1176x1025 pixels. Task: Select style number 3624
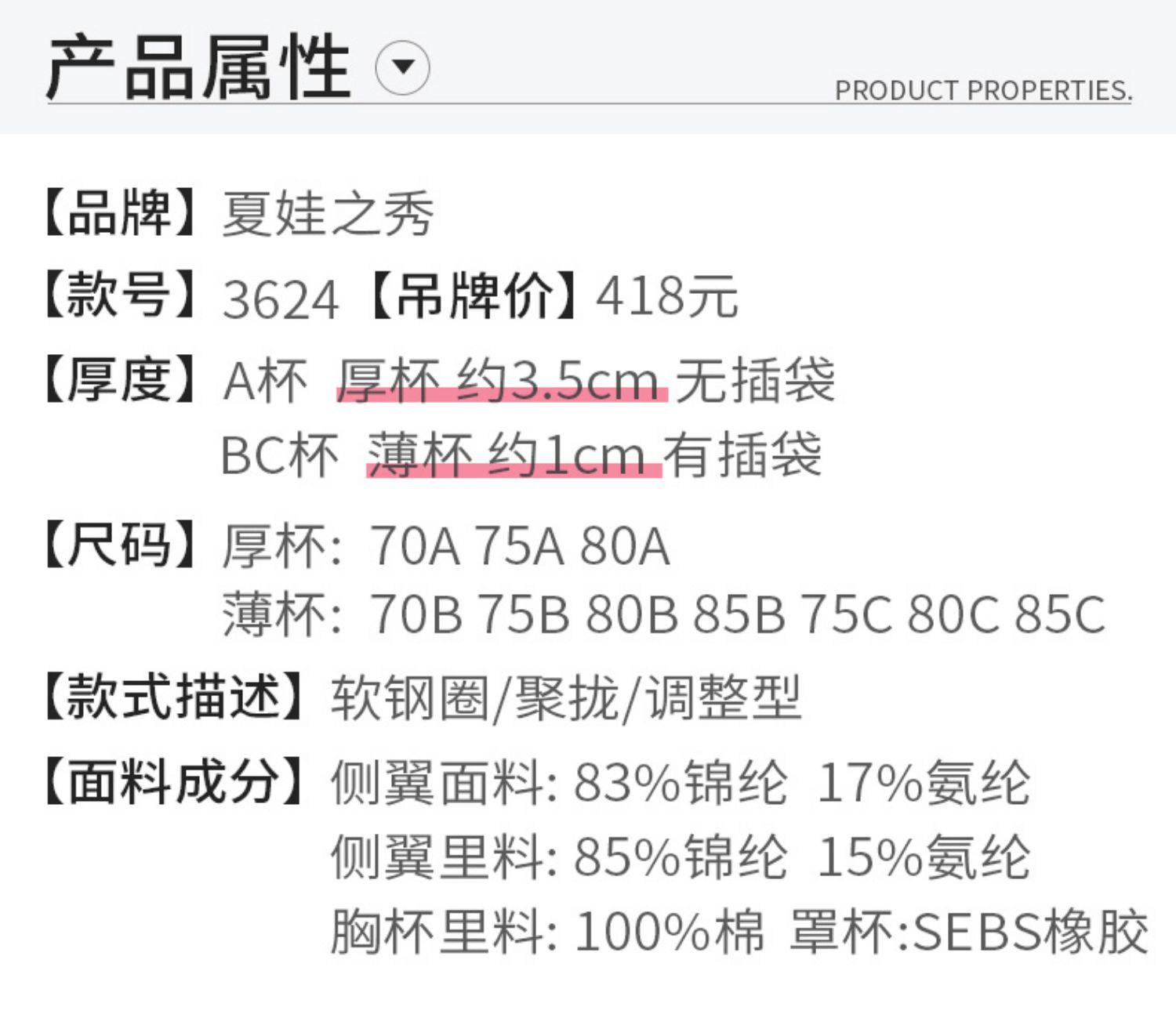point(280,299)
